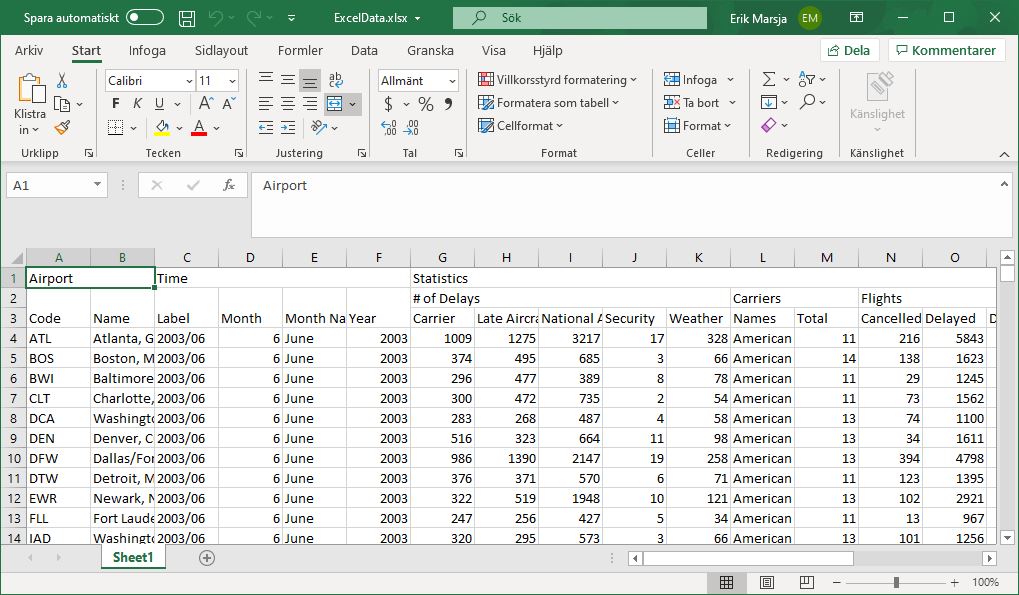The width and height of the screenshot is (1019, 595).
Task: Click the Cut scissors icon
Action: (62, 81)
